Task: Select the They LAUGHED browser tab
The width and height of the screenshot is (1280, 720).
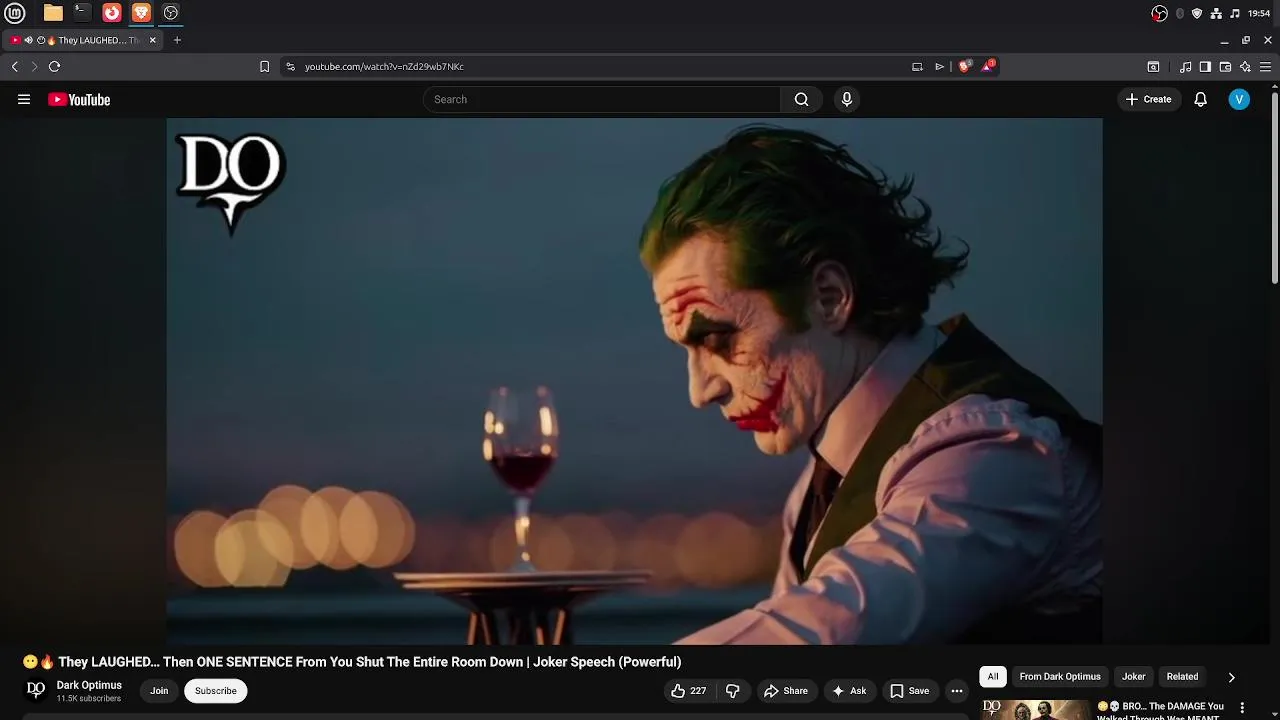Action: point(85,40)
